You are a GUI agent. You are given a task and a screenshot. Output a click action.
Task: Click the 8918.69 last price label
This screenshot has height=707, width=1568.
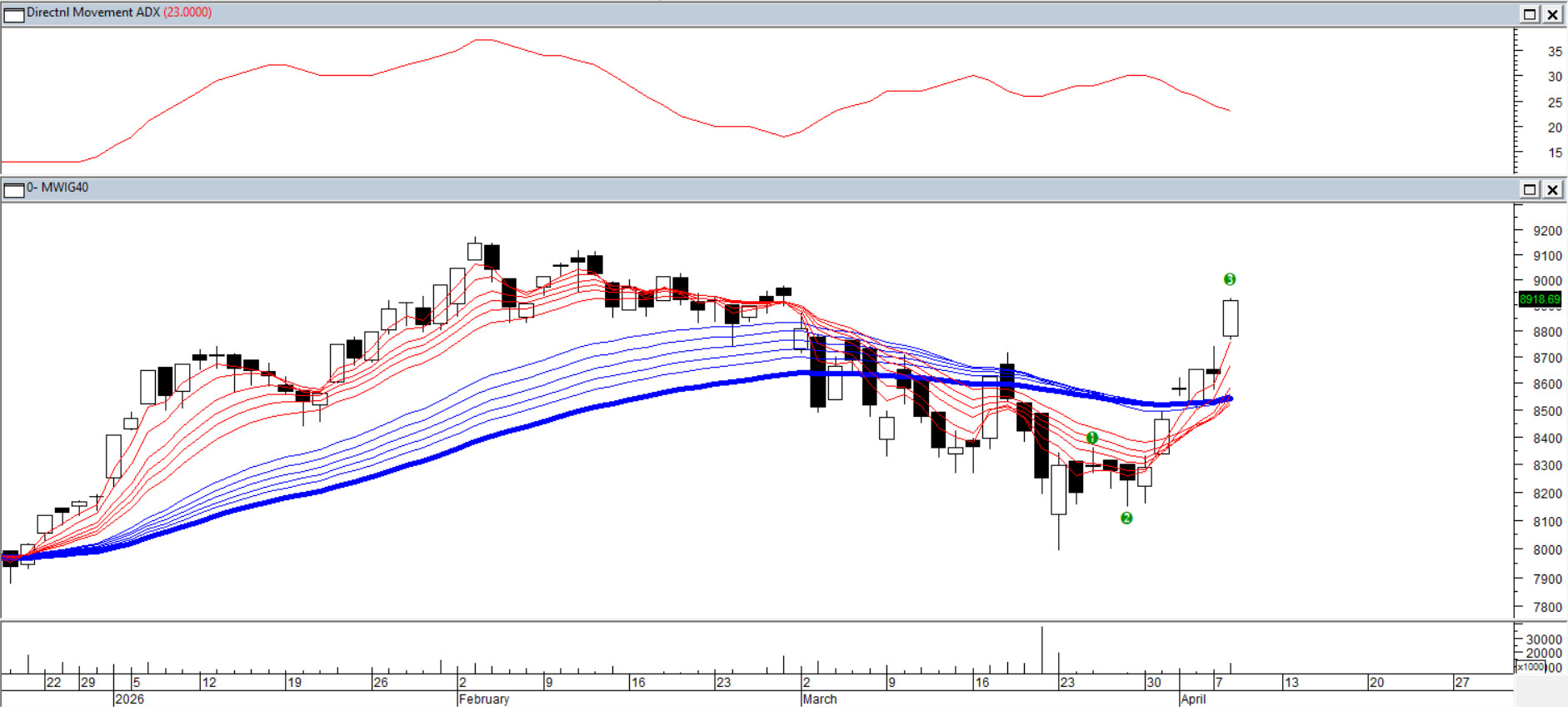click(x=1539, y=299)
